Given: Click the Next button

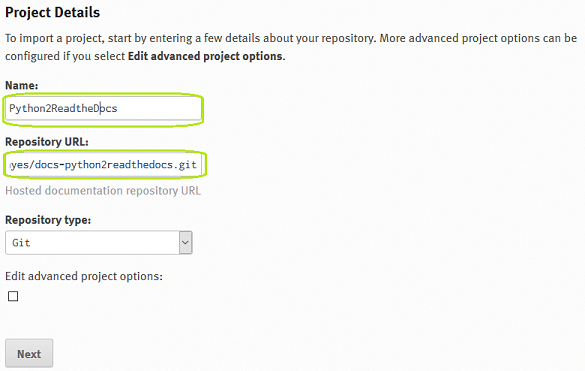Looking at the screenshot, I should point(29,353).
